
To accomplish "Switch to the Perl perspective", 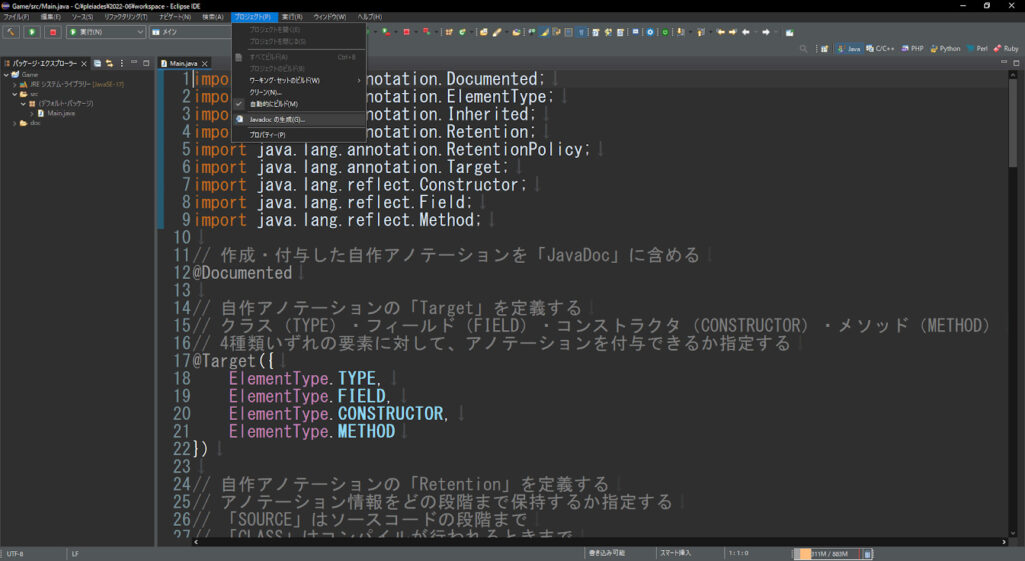I will (x=977, y=48).
